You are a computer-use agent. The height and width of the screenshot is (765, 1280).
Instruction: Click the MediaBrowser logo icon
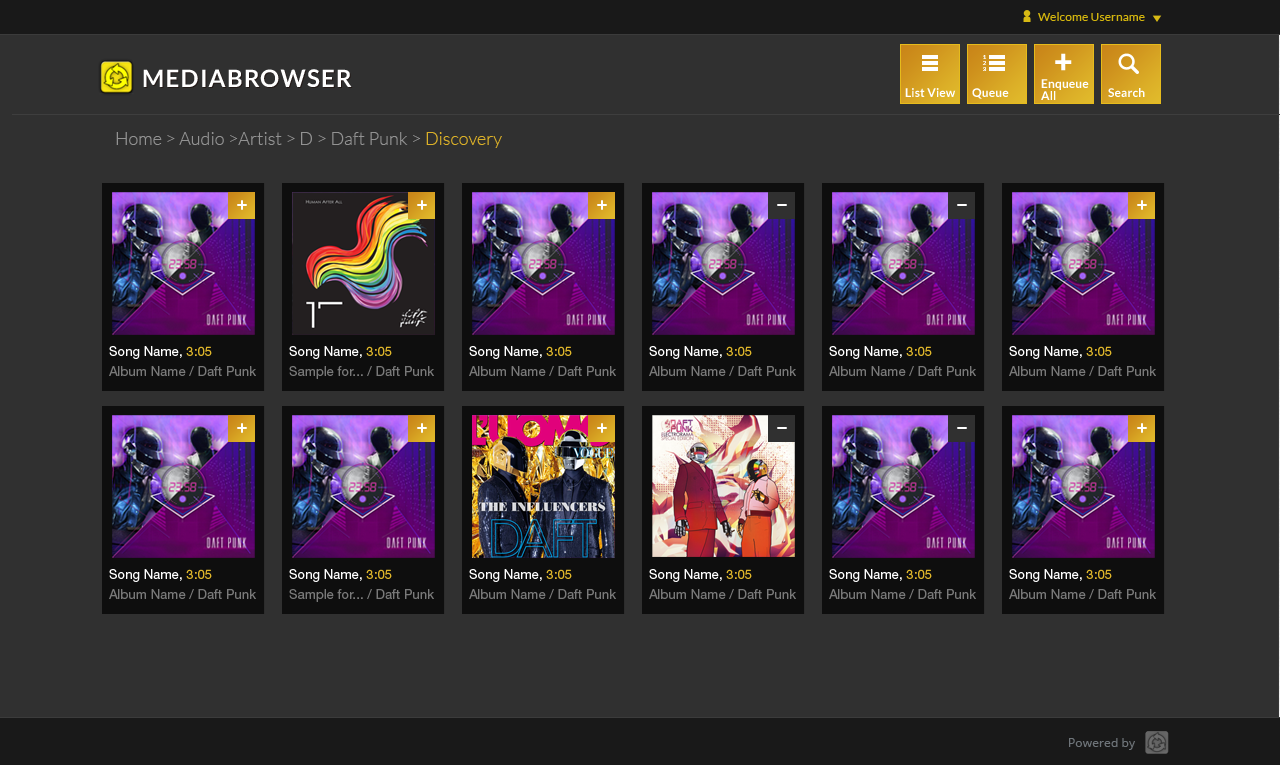point(116,78)
